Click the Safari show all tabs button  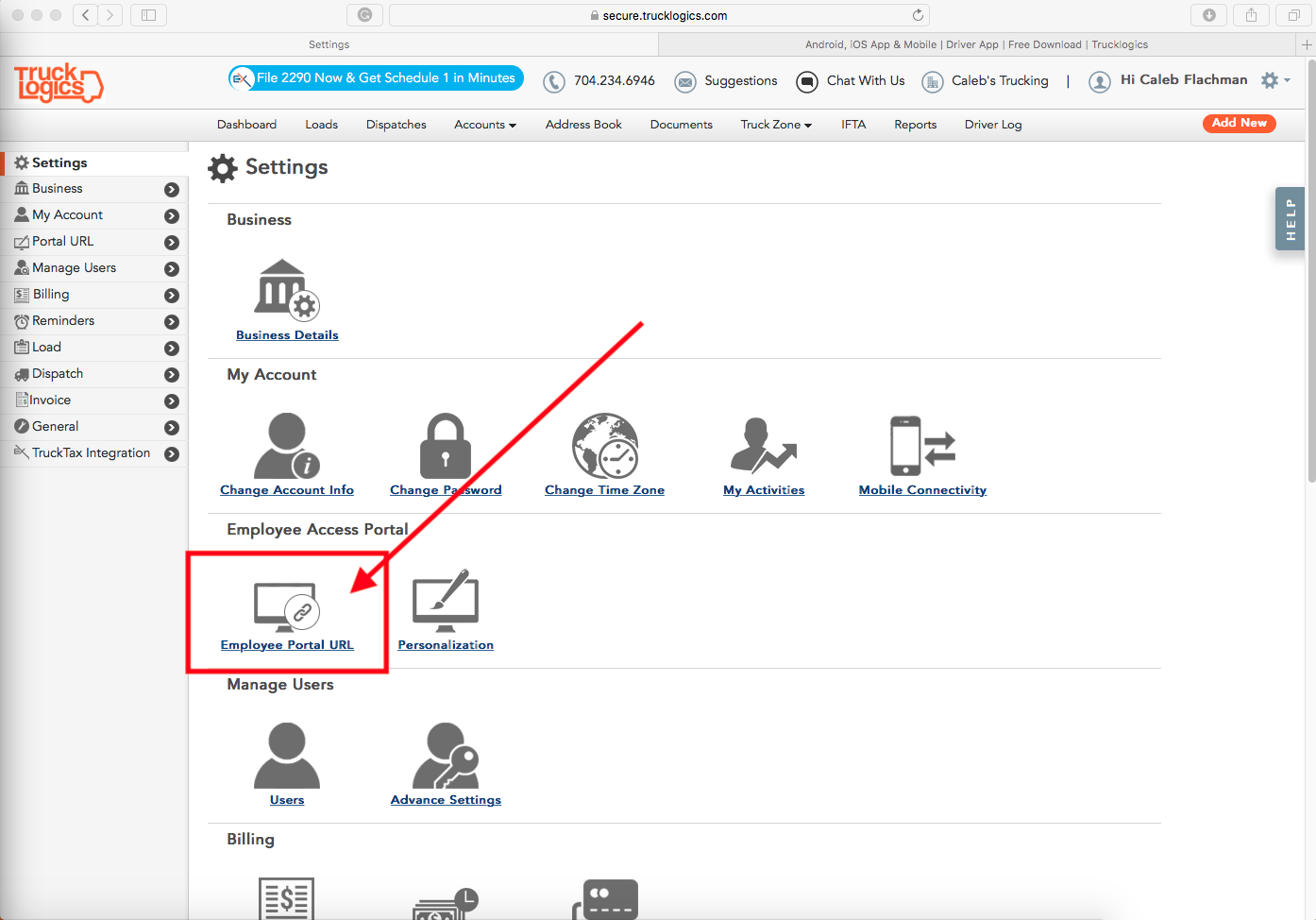1293,15
